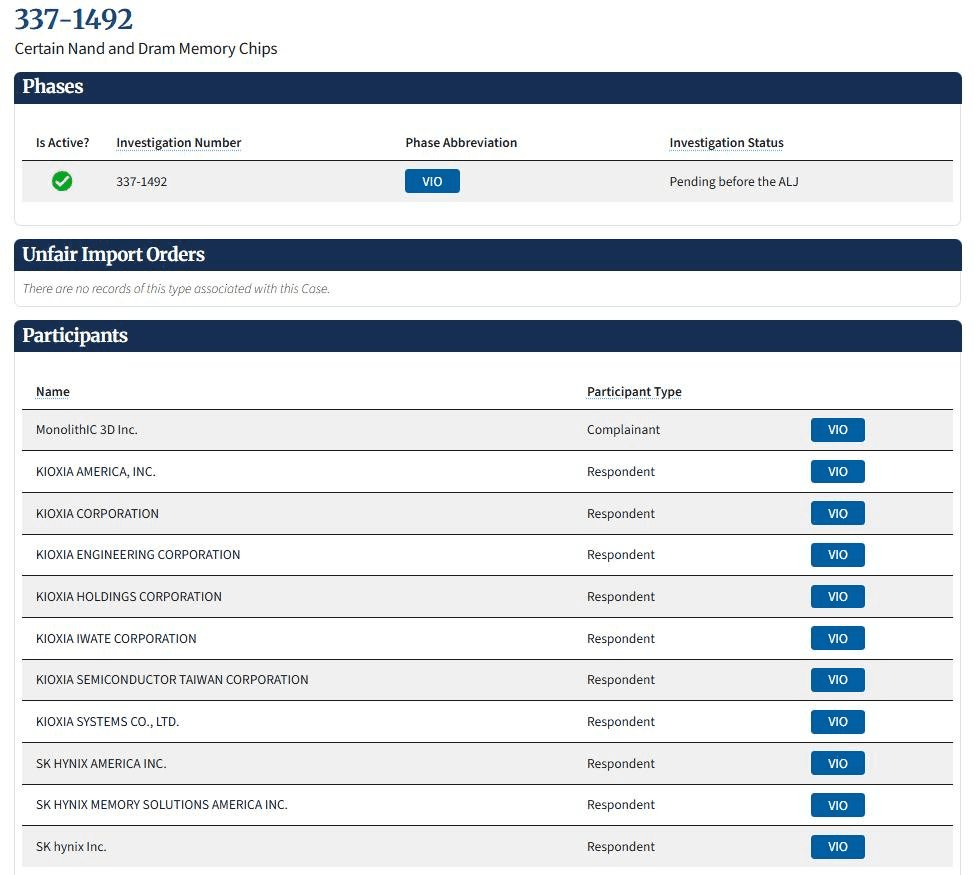The width and height of the screenshot is (974, 875).
Task: Click the Investigation Status column header
Action: coord(726,143)
